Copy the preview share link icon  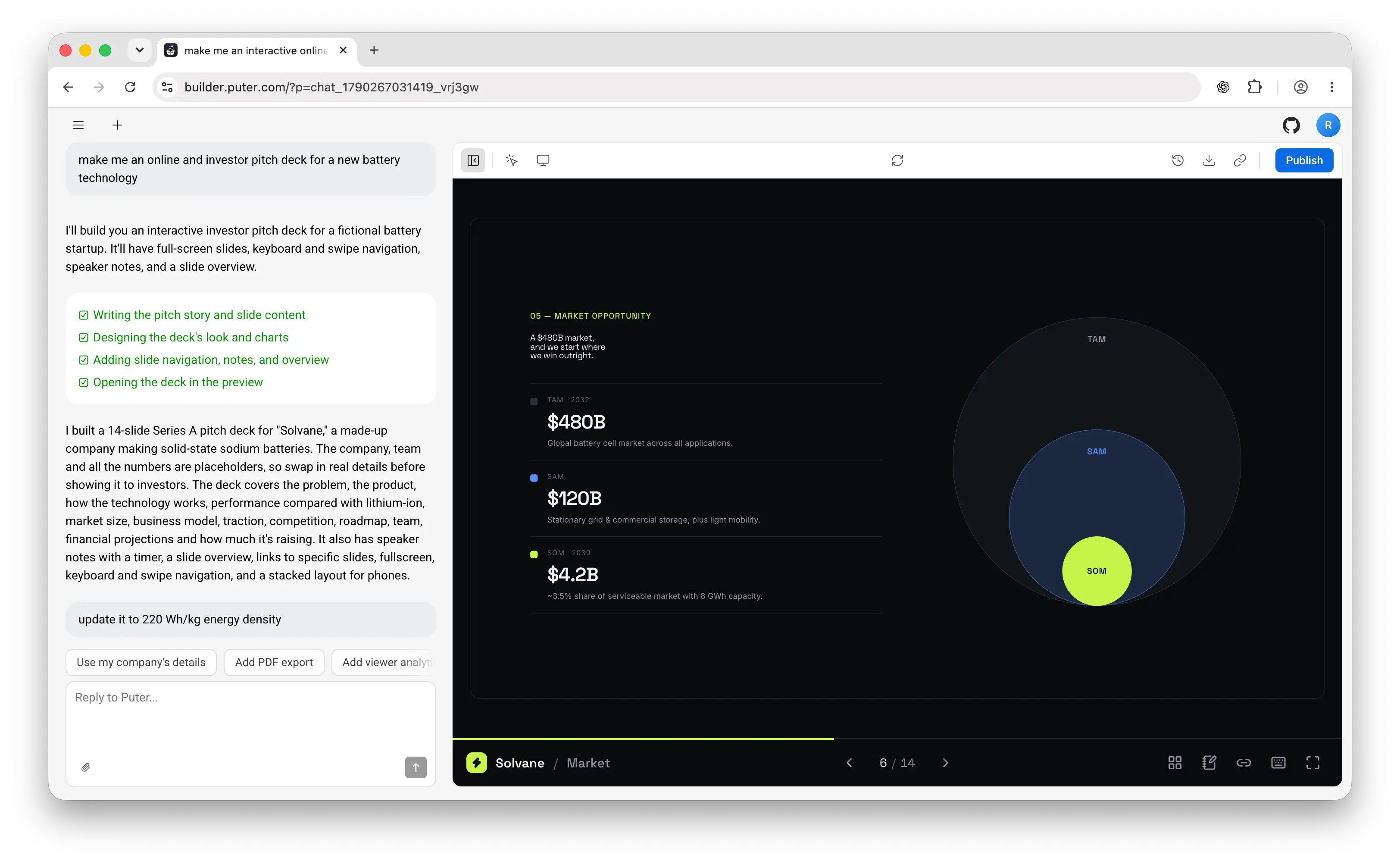[x=1240, y=160]
